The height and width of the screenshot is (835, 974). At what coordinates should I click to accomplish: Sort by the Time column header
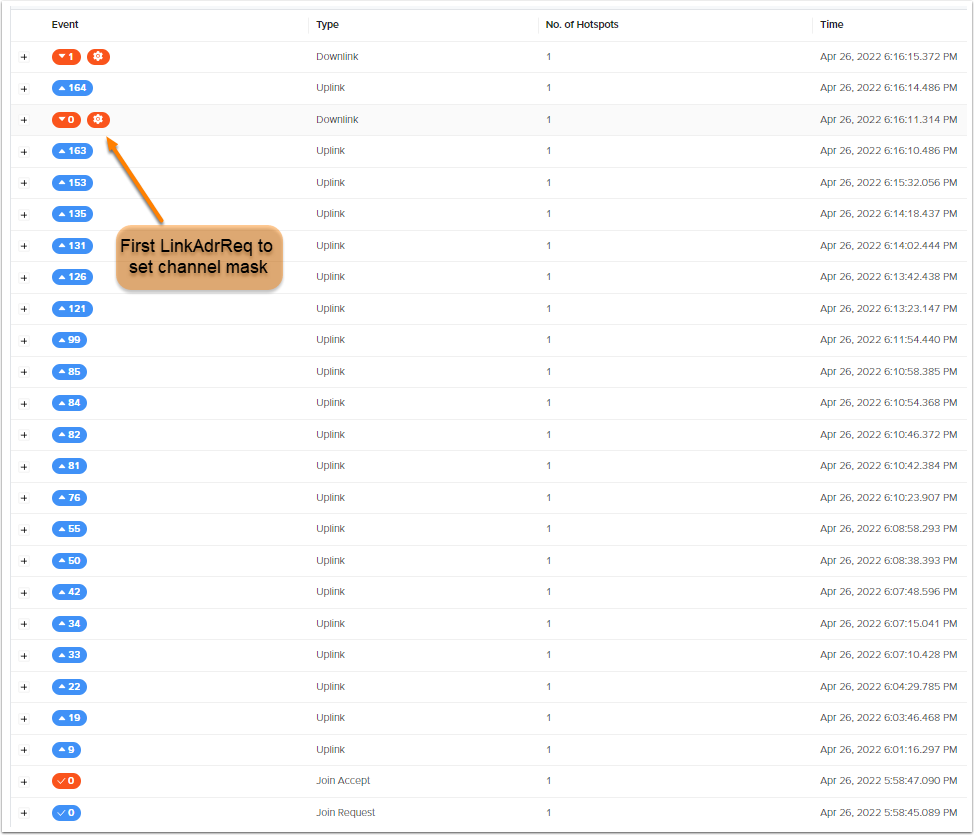tap(833, 24)
